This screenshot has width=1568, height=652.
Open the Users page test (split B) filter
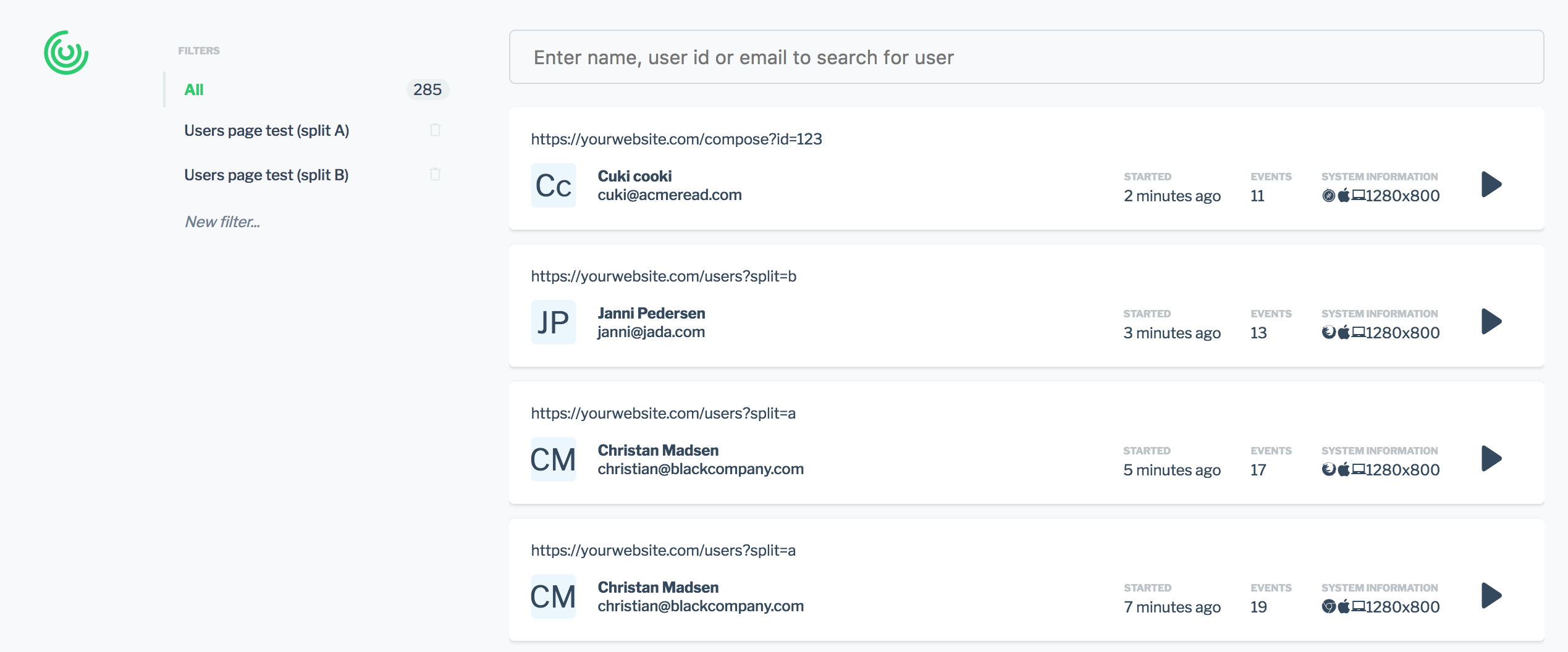tap(266, 175)
